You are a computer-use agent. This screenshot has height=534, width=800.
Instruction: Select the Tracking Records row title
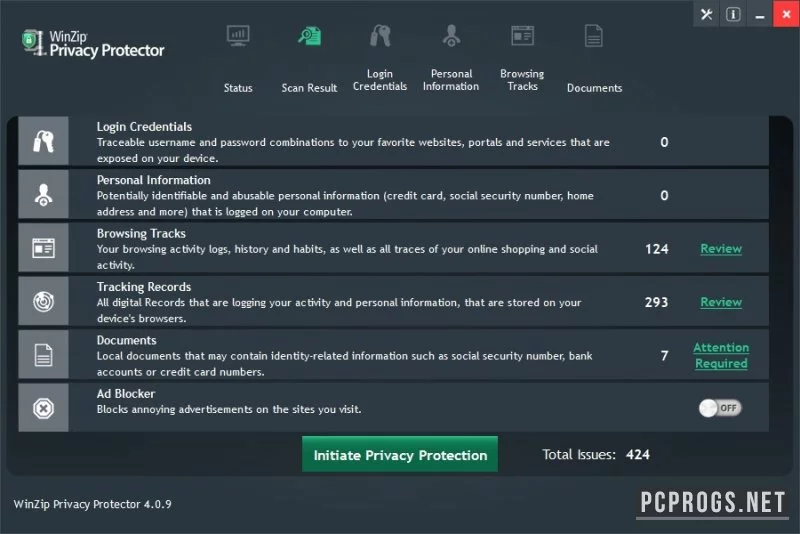point(144,287)
